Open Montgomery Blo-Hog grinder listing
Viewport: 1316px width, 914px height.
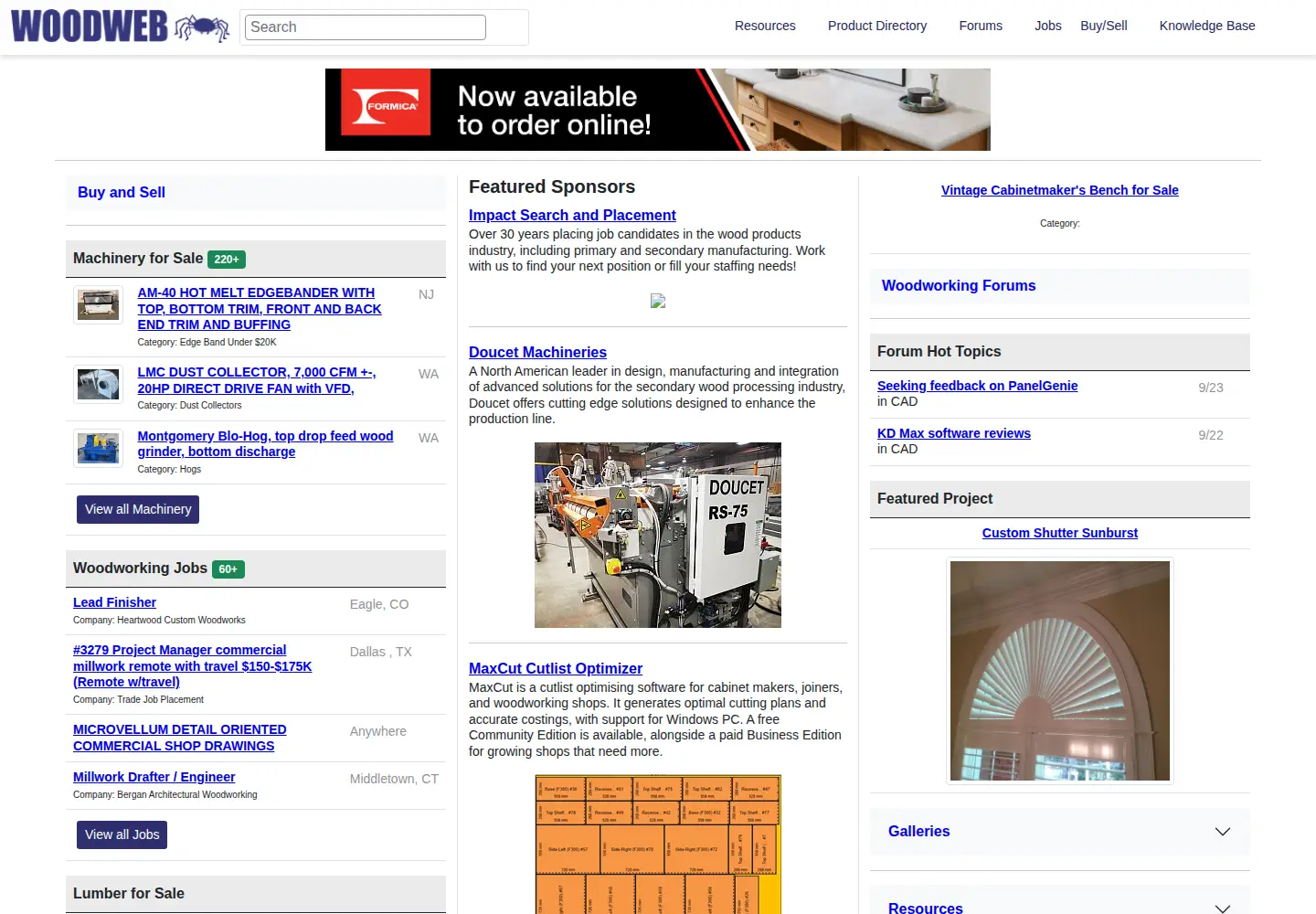coord(265,443)
